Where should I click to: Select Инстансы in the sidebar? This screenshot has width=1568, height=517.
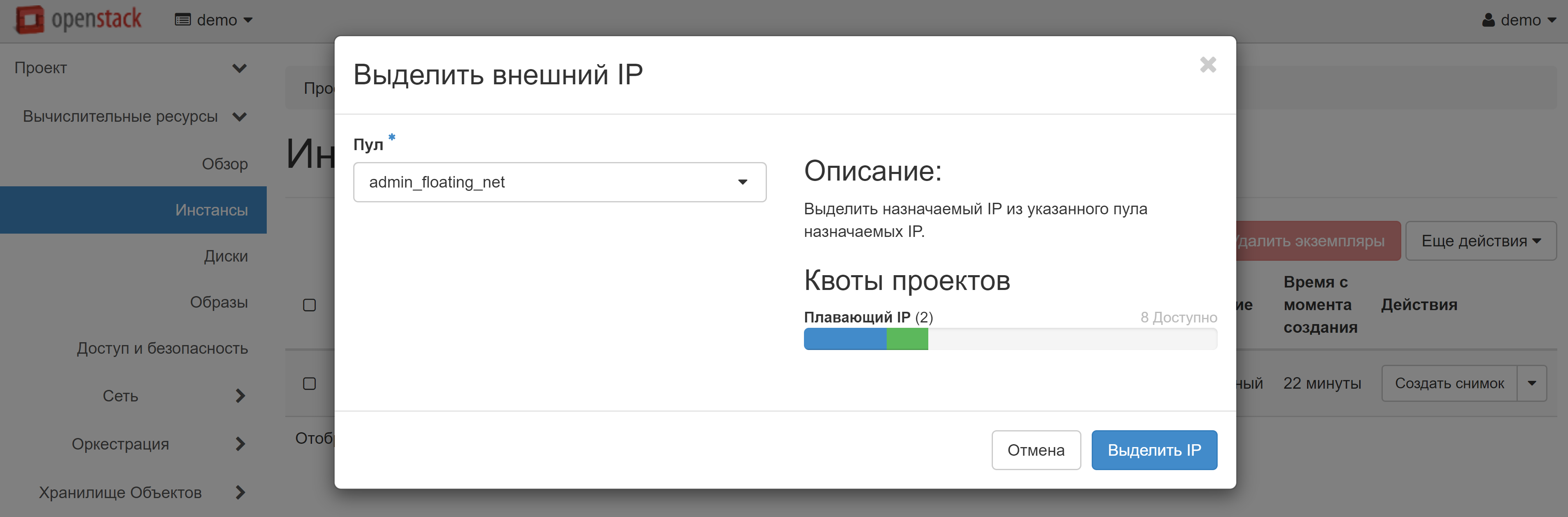click(x=133, y=210)
